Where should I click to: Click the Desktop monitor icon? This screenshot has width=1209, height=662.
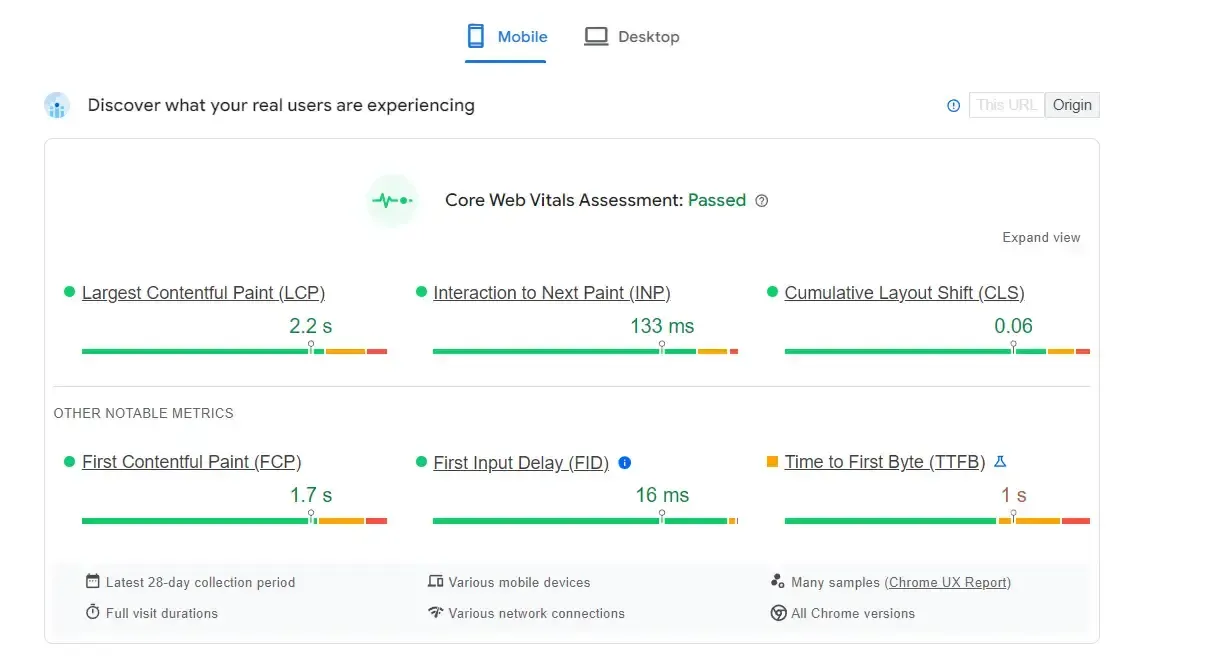pos(596,35)
